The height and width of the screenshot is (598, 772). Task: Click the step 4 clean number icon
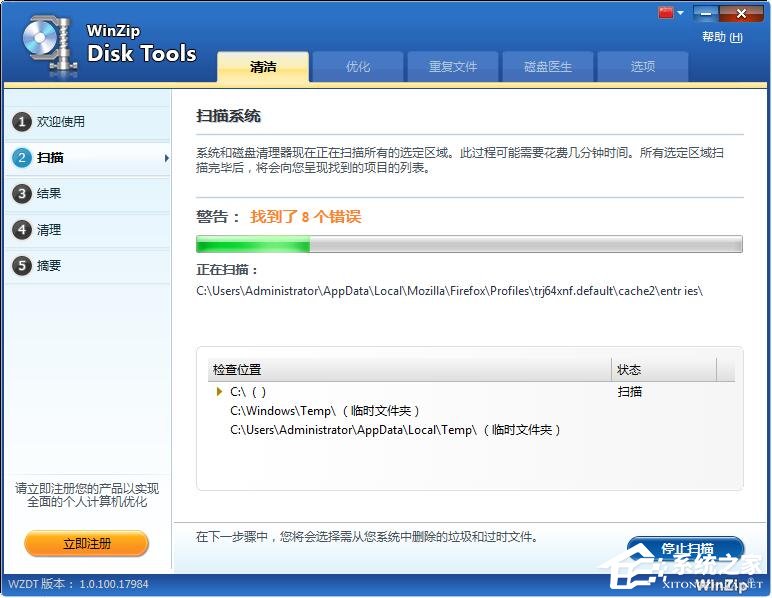[x=22, y=230]
